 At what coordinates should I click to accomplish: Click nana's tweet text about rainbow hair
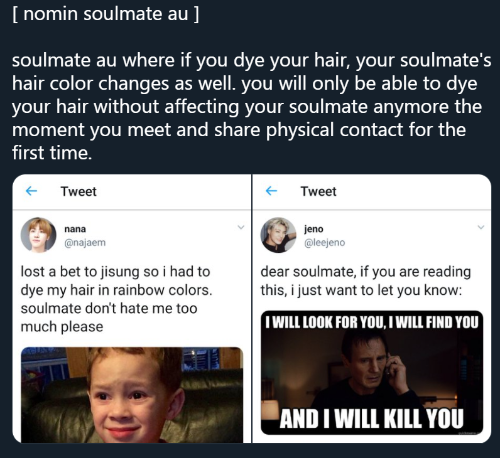[116, 299]
